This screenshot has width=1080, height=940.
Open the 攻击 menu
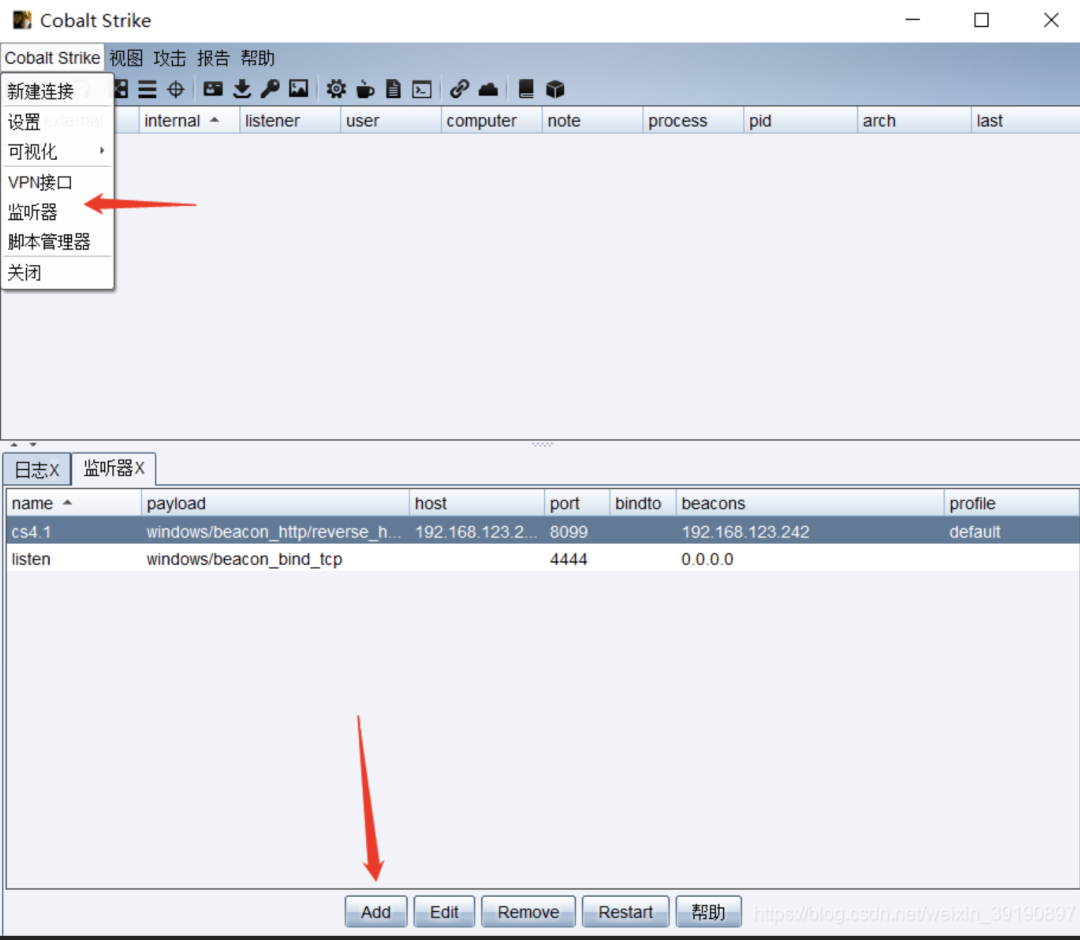coord(169,58)
